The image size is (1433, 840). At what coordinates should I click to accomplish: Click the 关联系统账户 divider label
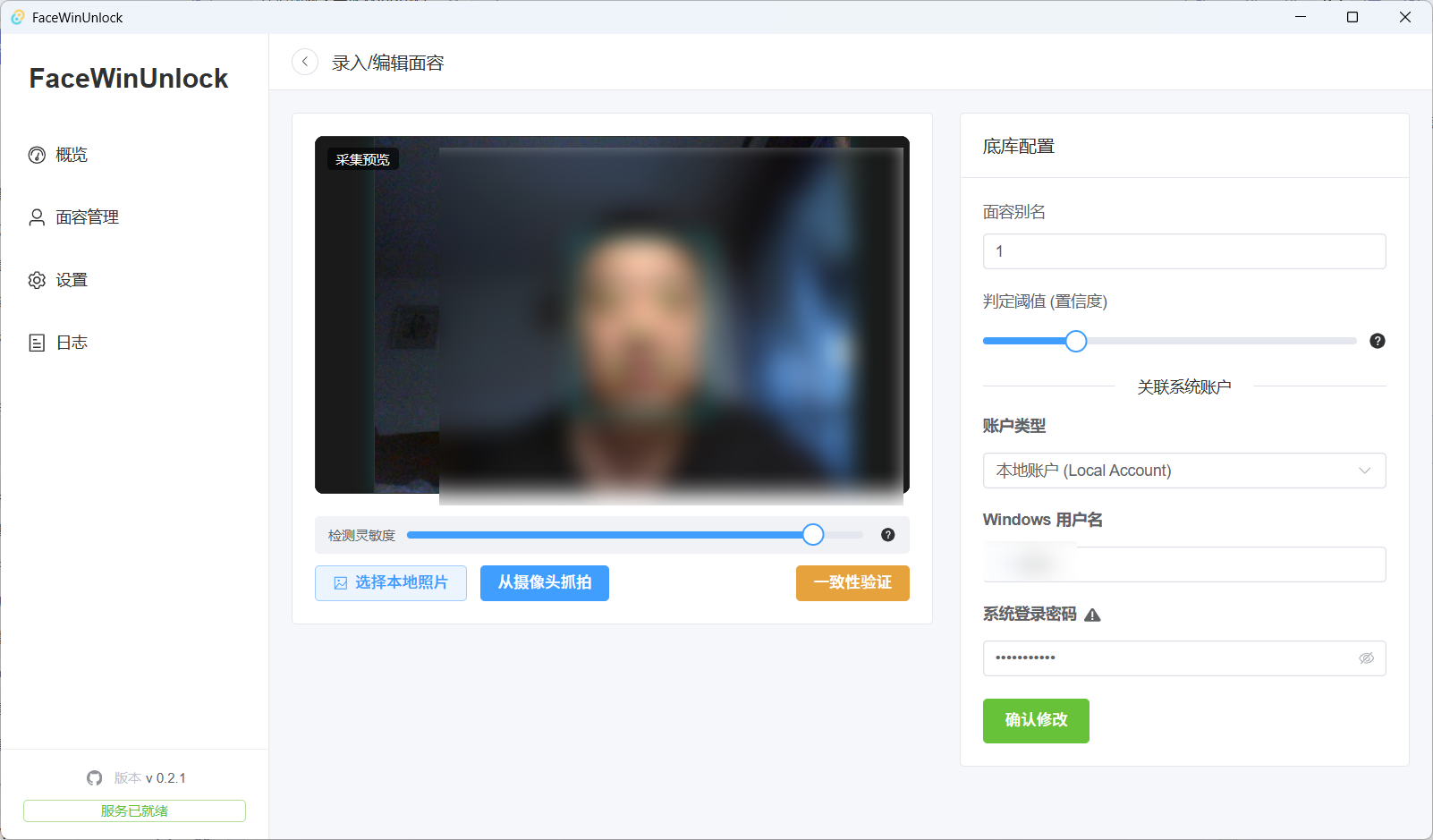[1184, 387]
